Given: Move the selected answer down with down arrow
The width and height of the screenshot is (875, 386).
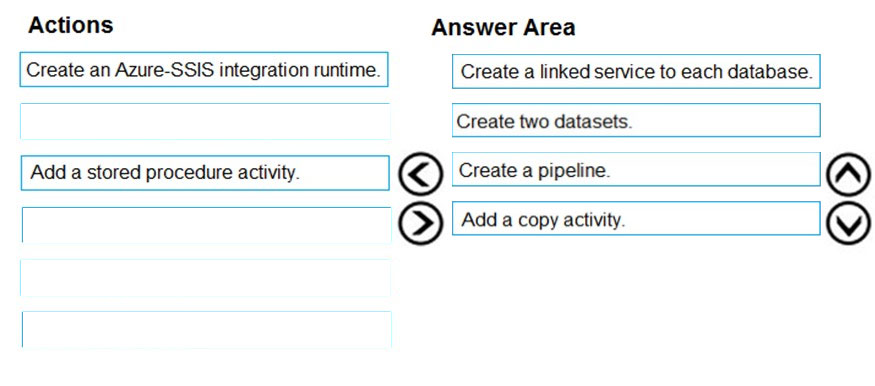Looking at the screenshot, I should tap(848, 223).
